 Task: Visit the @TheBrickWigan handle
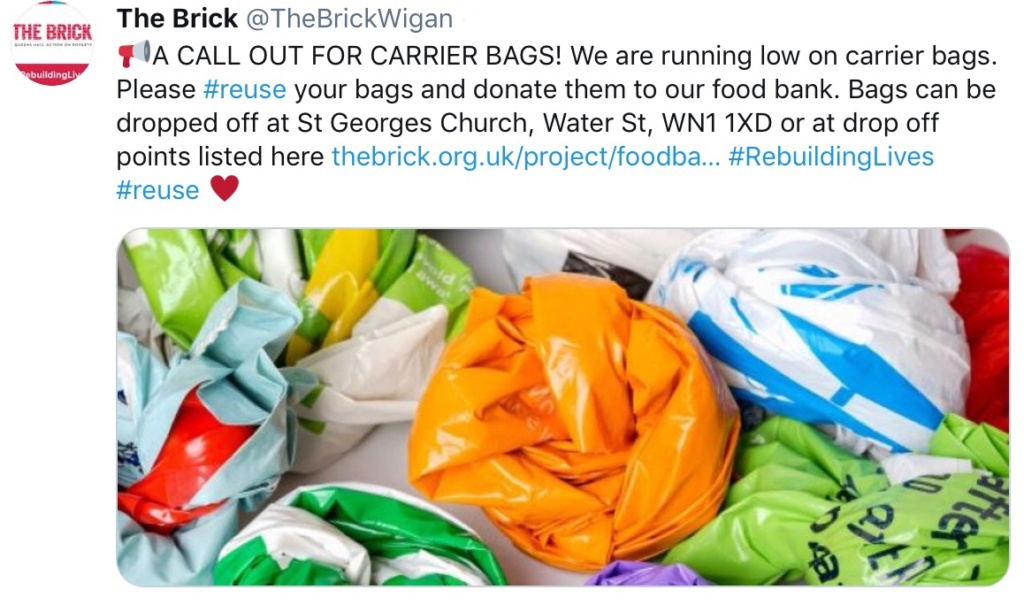click(x=349, y=19)
